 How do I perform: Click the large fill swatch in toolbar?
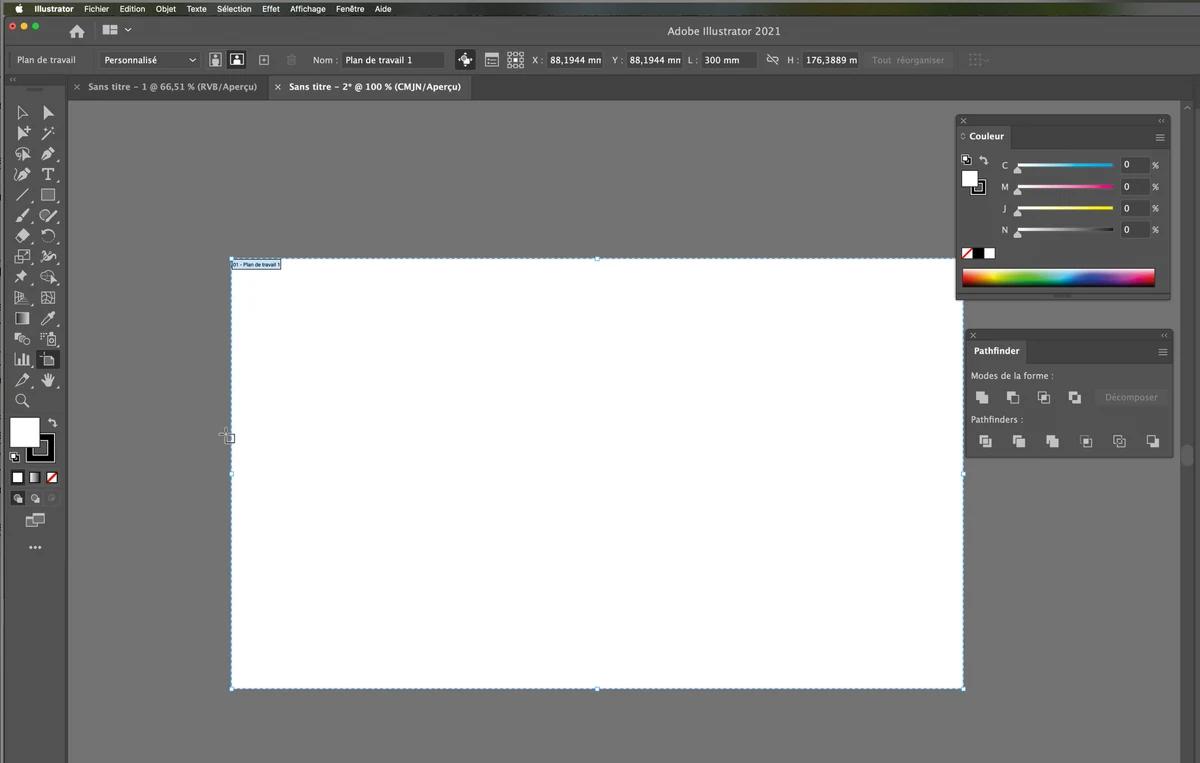coord(24,432)
